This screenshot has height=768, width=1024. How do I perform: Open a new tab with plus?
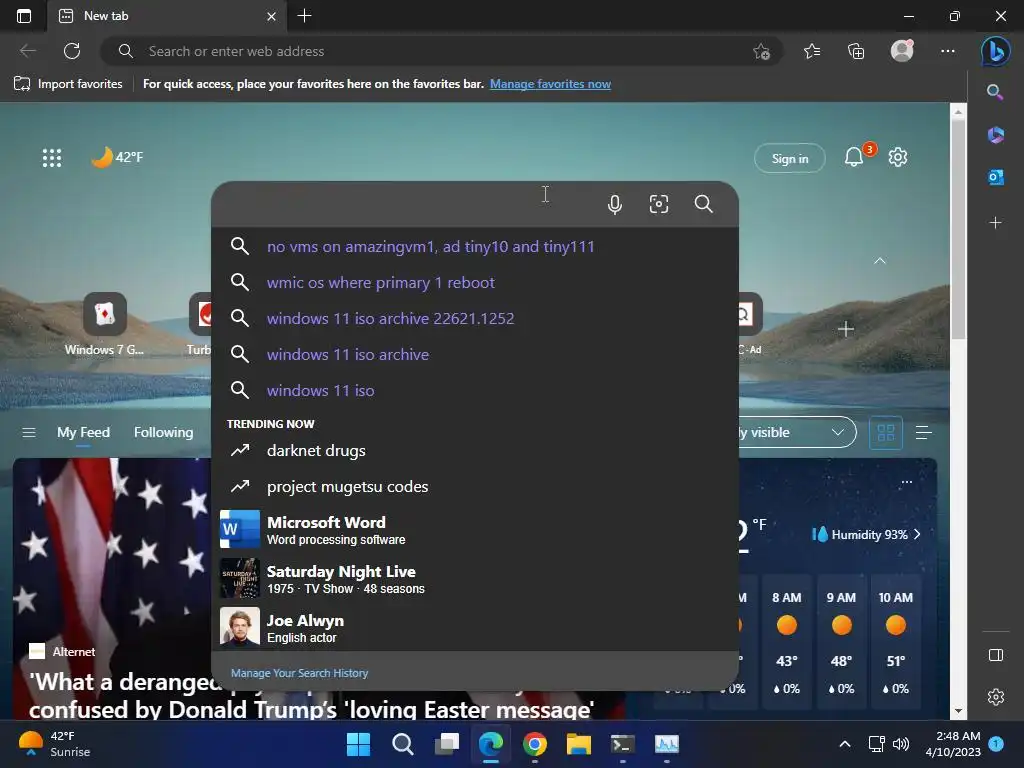304,16
